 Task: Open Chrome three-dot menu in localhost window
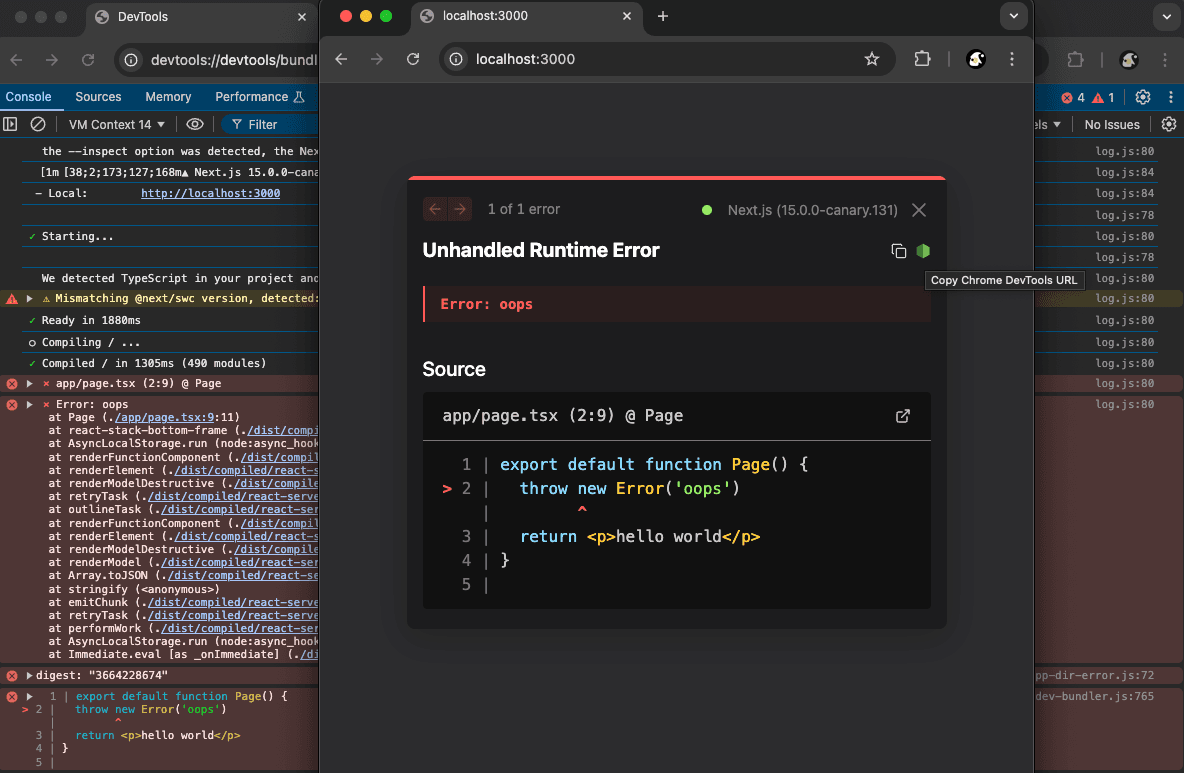(x=1012, y=59)
